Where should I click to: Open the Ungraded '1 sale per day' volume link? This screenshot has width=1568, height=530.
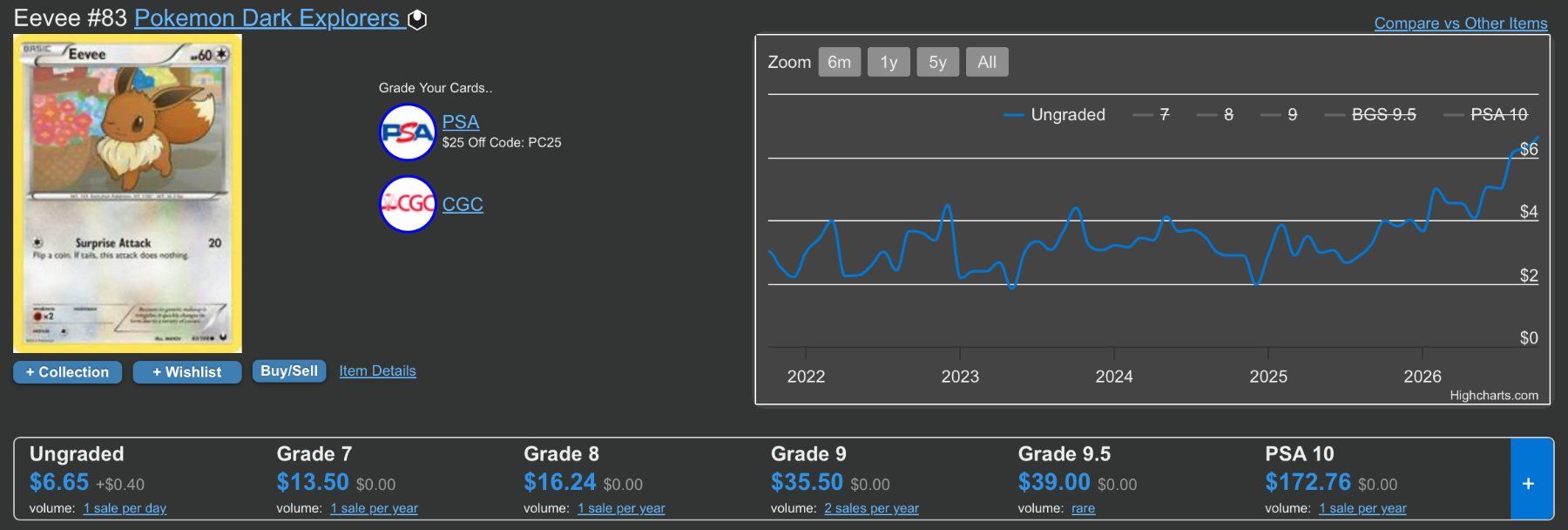pyautogui.click(x=125, y=508)
